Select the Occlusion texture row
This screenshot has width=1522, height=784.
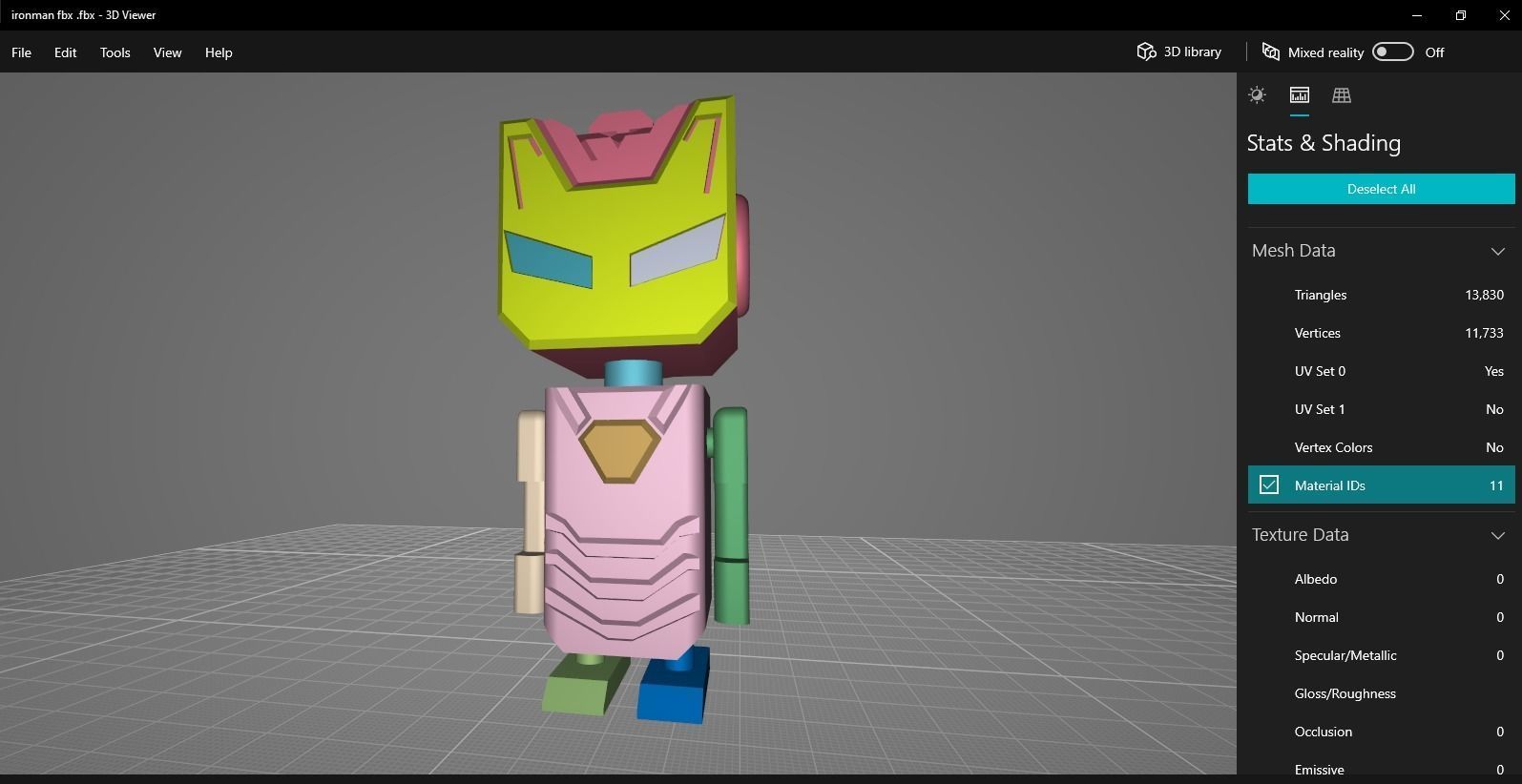(1381, 732)
